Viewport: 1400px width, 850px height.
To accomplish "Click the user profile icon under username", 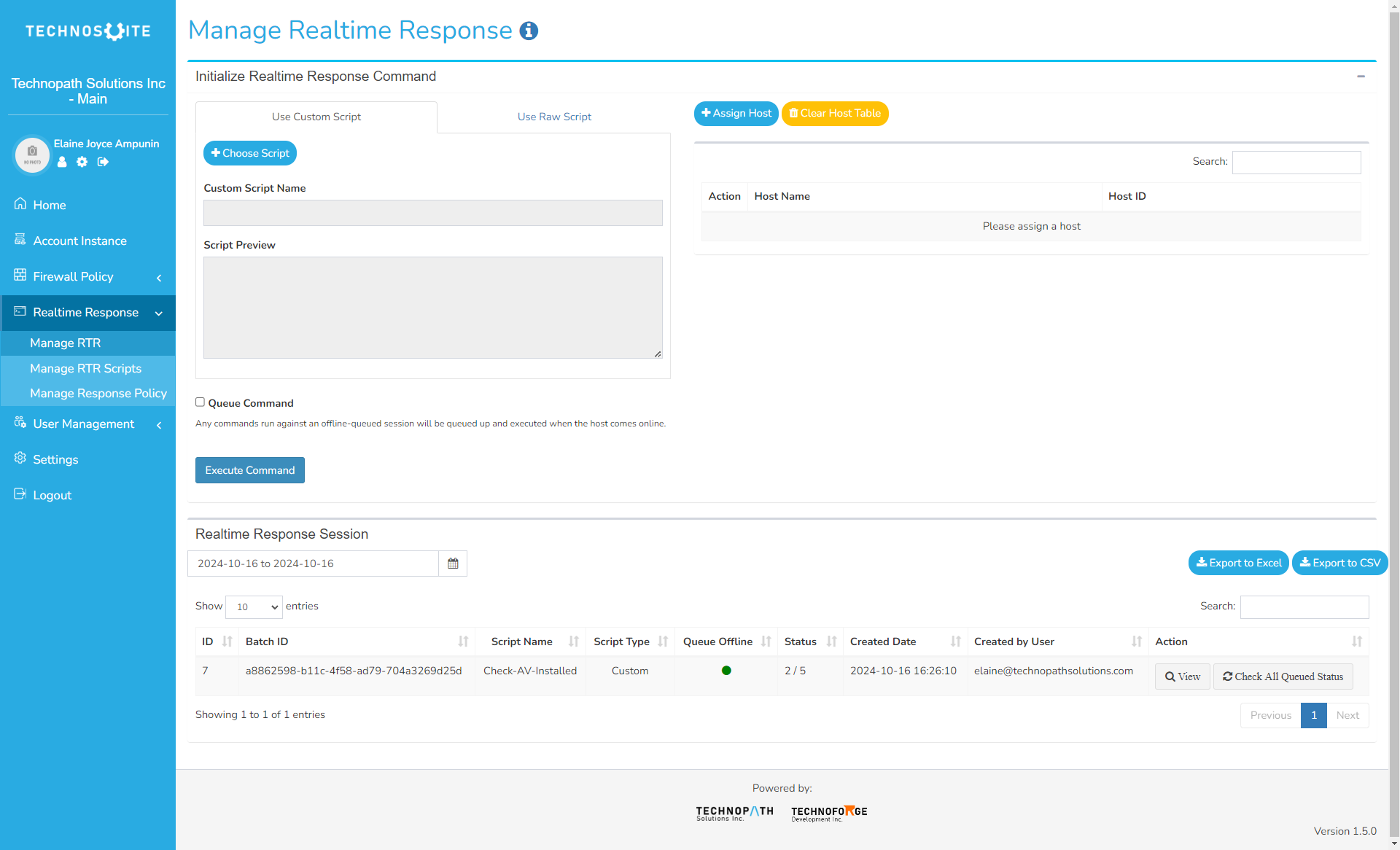I will click(x=62, y=162).
